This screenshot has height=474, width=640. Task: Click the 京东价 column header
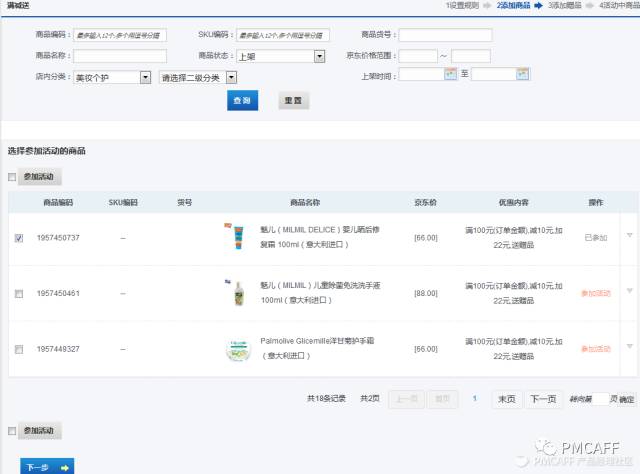coord(425,203)
